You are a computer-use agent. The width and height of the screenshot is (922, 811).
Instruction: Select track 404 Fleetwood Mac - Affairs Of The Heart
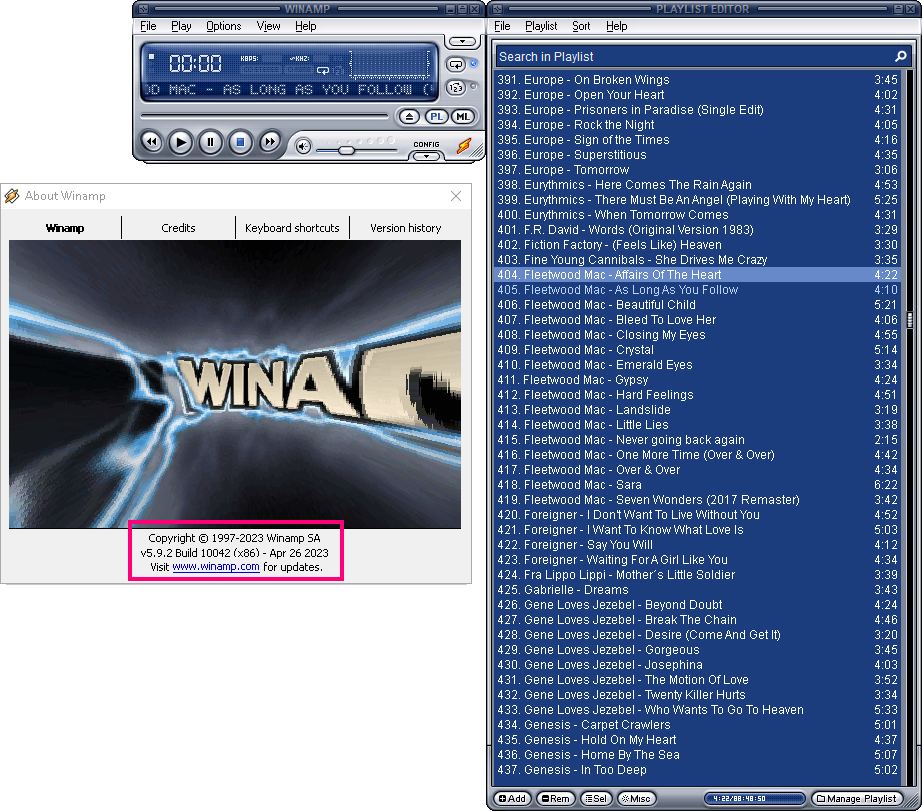(x=697, y=275)
